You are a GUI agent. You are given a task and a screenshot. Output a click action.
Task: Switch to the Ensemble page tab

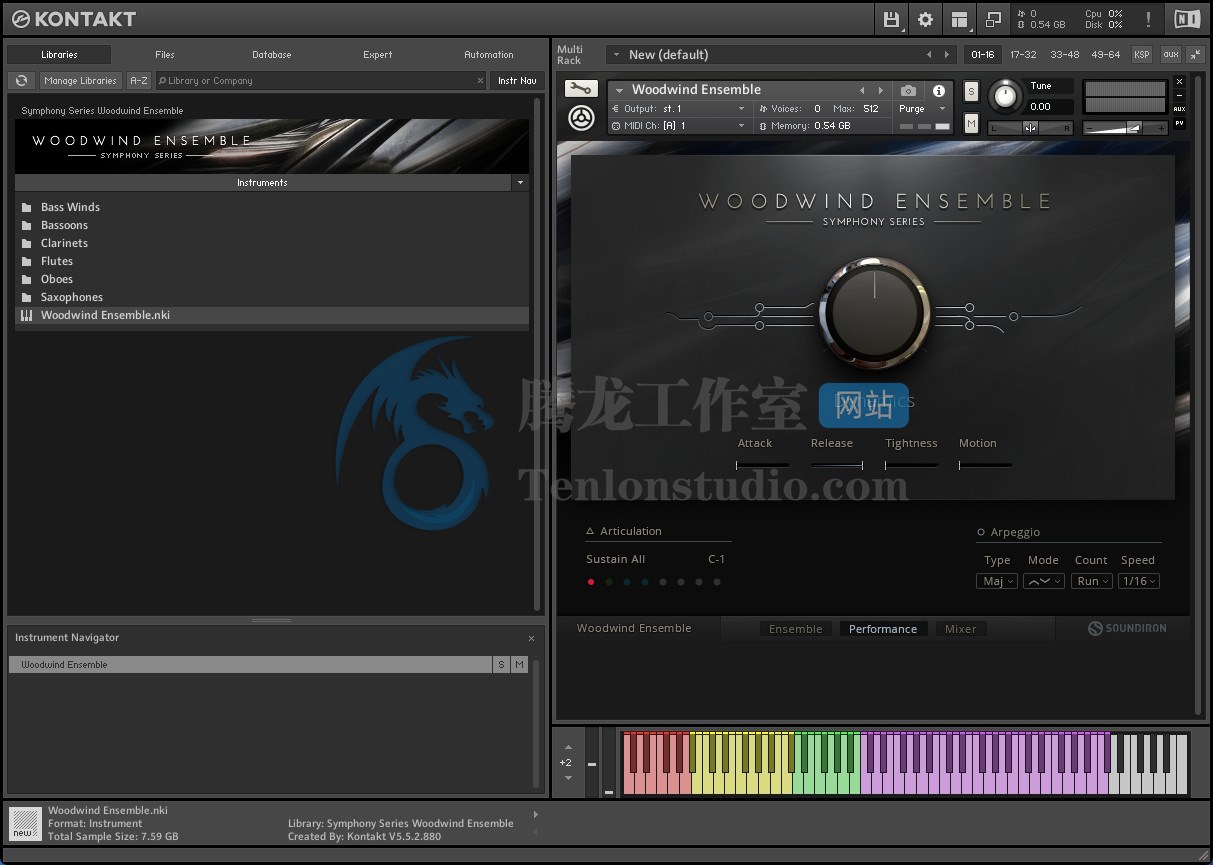(796, 629)
